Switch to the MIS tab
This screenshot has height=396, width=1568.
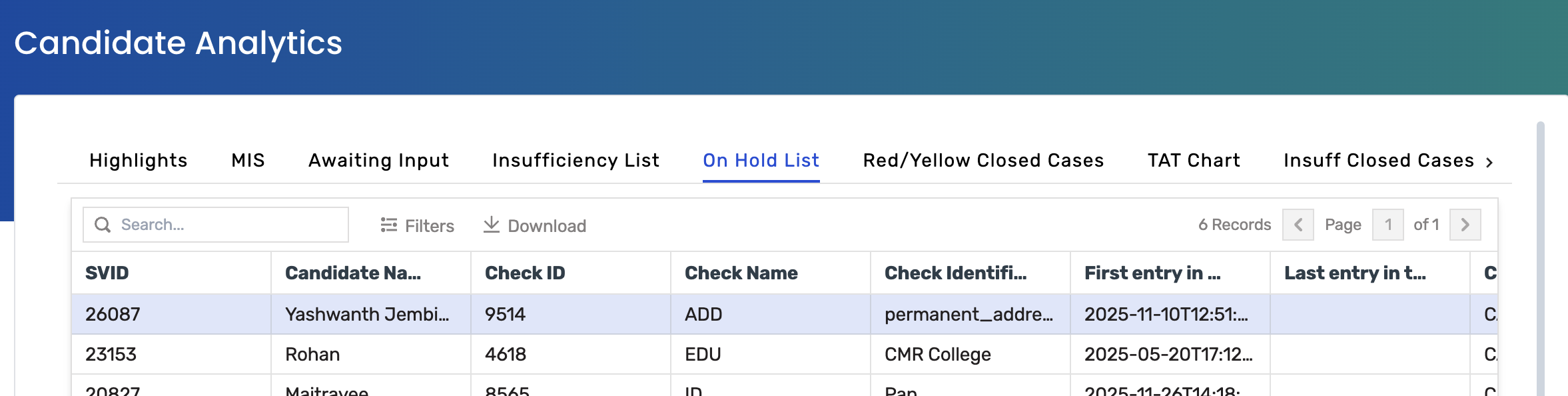(x=248, y=161)
